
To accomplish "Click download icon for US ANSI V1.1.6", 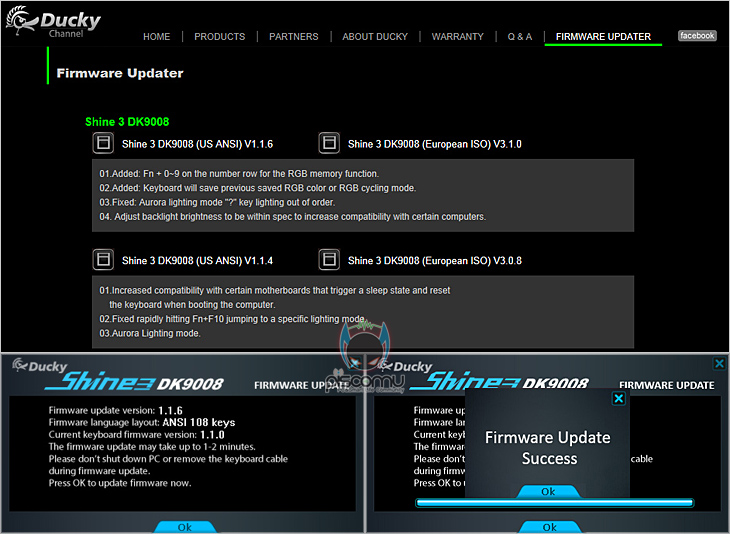I will [103, 143].
